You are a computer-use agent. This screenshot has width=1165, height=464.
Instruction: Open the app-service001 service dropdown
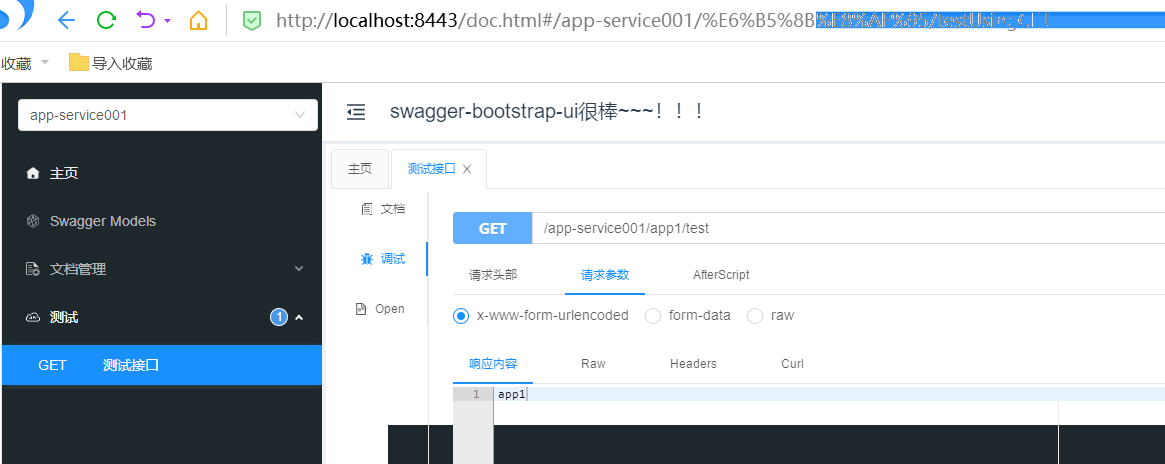[167, 115]
